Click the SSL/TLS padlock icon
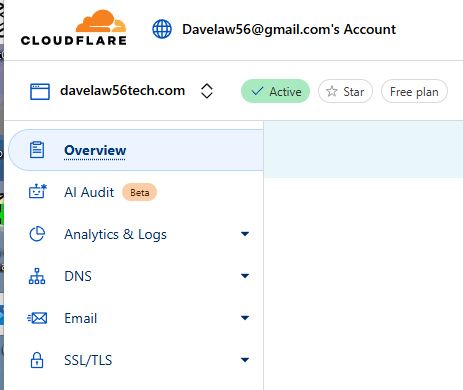 tap(37, 360)
